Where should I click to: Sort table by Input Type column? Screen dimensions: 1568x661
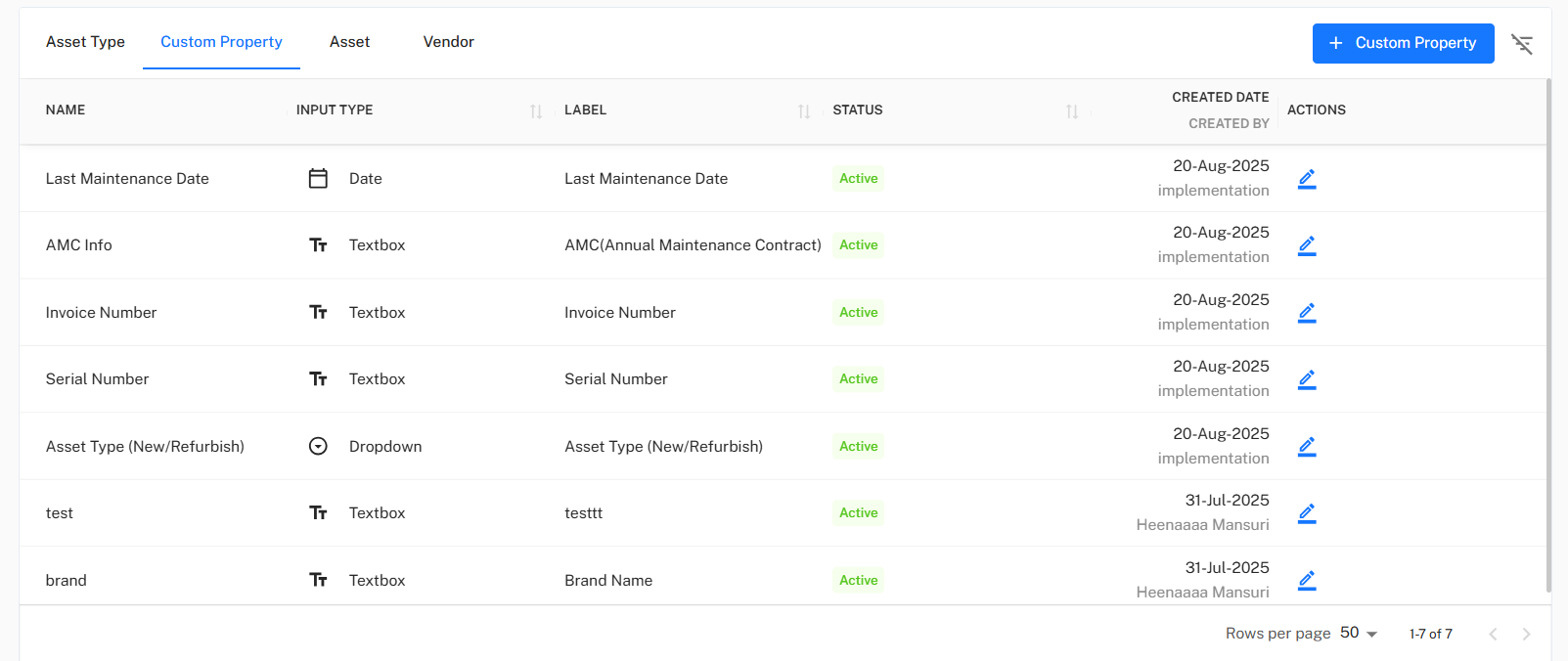coord(536,111)
